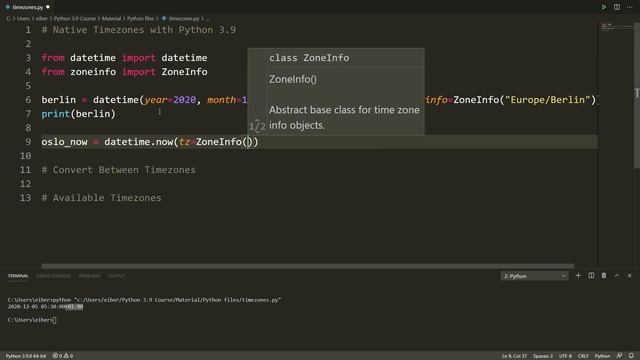The width and height of the screenshot is (640, 360).
Task: Open terminal selector dropdown '2: Python'
Action: 534,276
